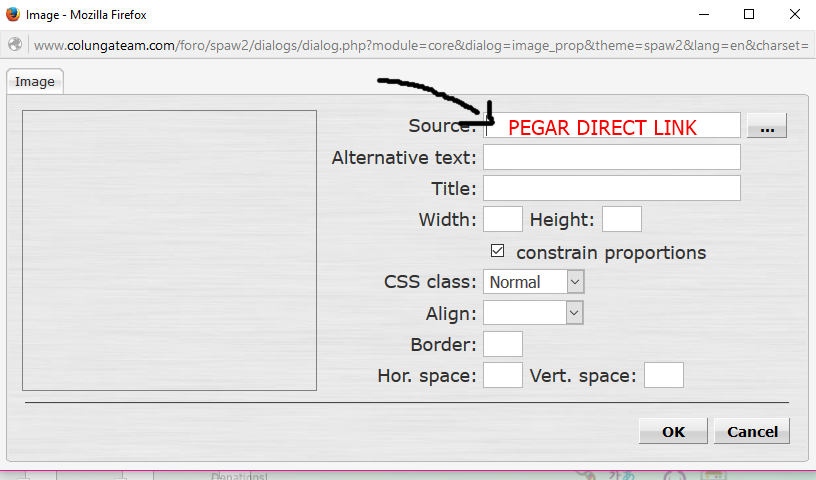Image resolution: width=816 pixels, height=480 pixels.
Task: Click the empty image preview area
Action: click(169, 250)
